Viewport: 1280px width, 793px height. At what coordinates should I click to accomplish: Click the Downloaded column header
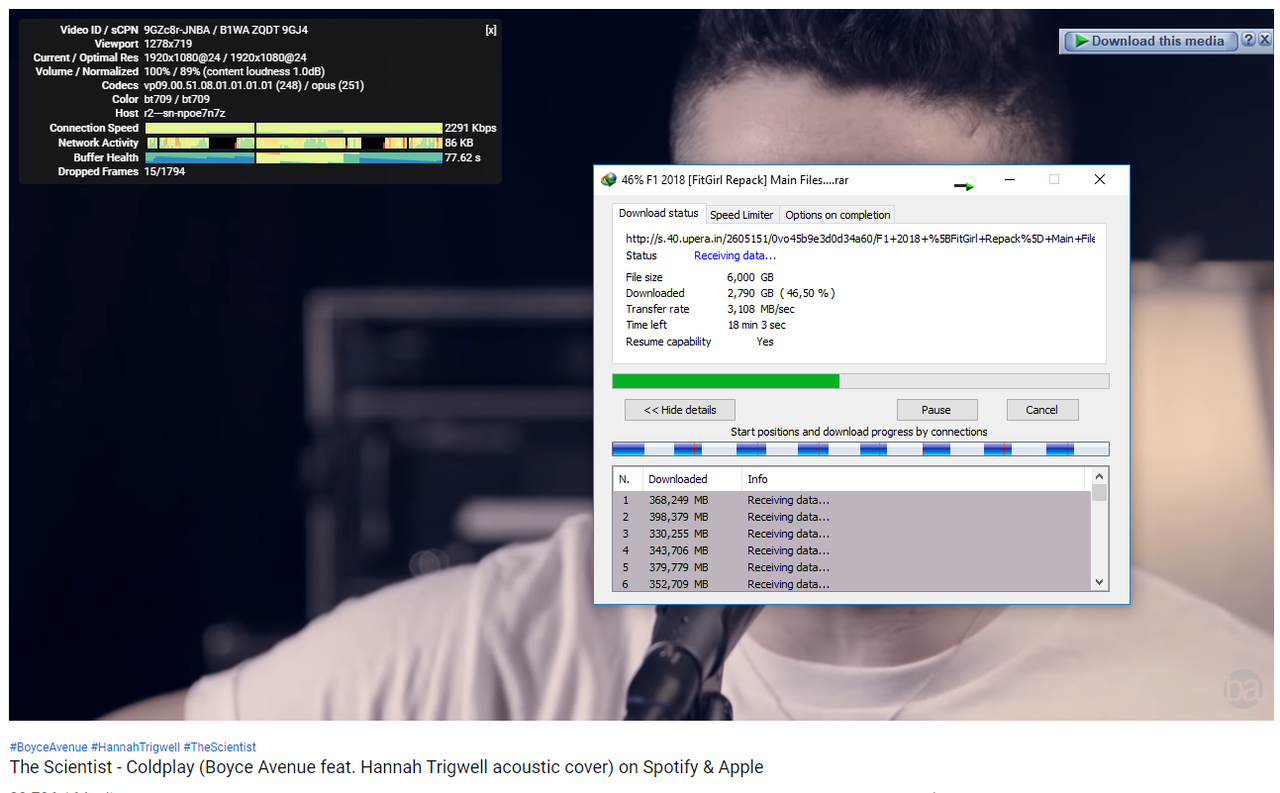[x=692, y=479]
